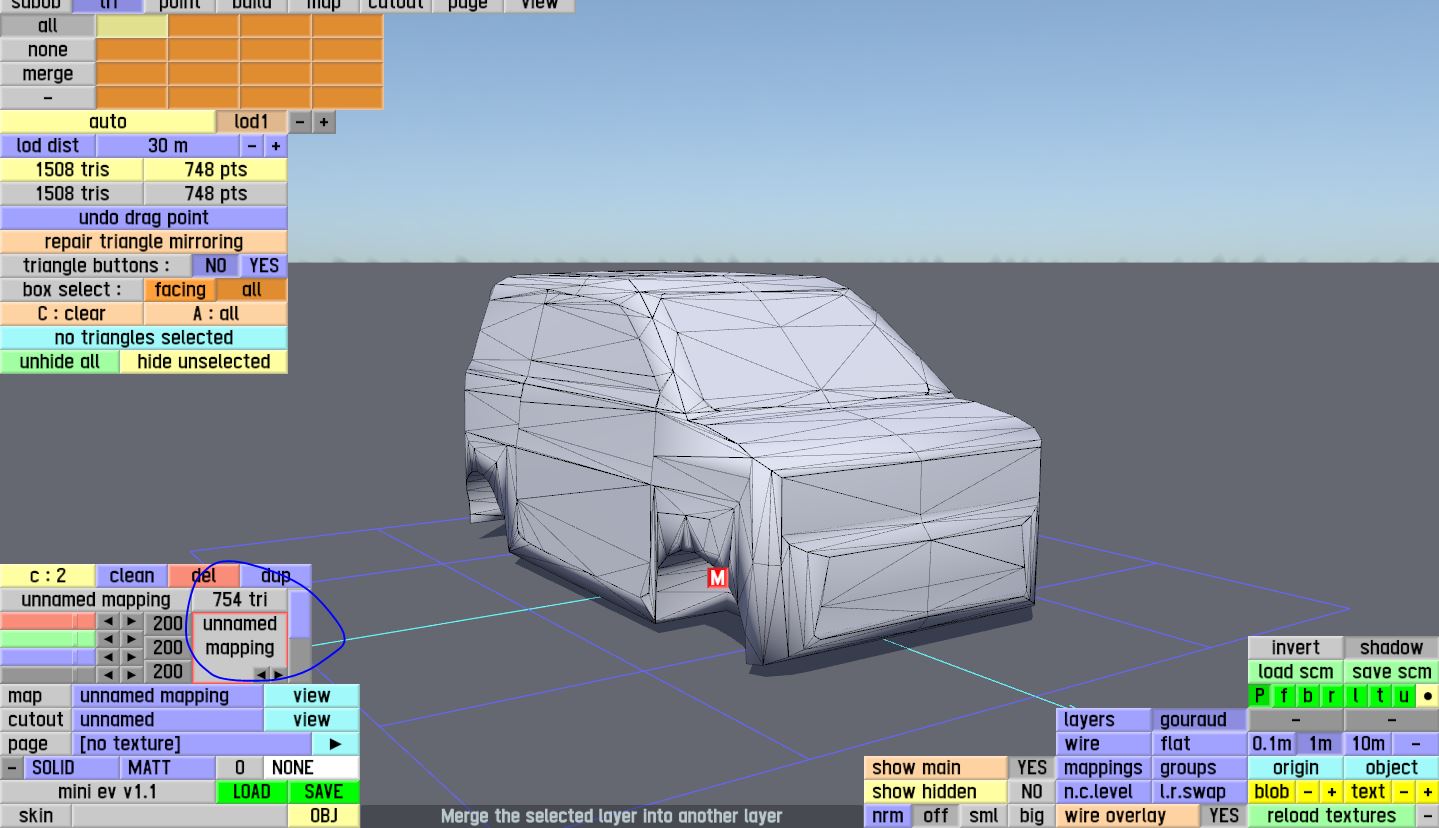Image resolution: width=1439 pixels, height=828 pixels.
Task: Click the yellow dot button beside u
Action: pos(1428,696)
